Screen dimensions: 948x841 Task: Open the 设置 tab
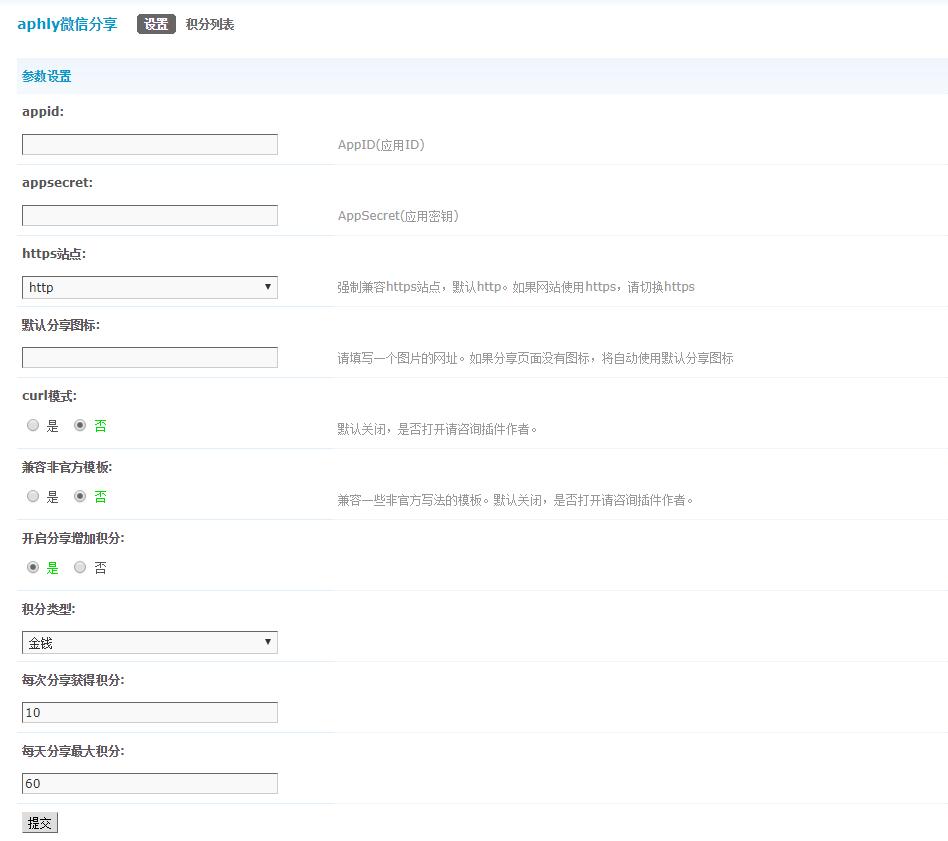(x=156, y=24)
